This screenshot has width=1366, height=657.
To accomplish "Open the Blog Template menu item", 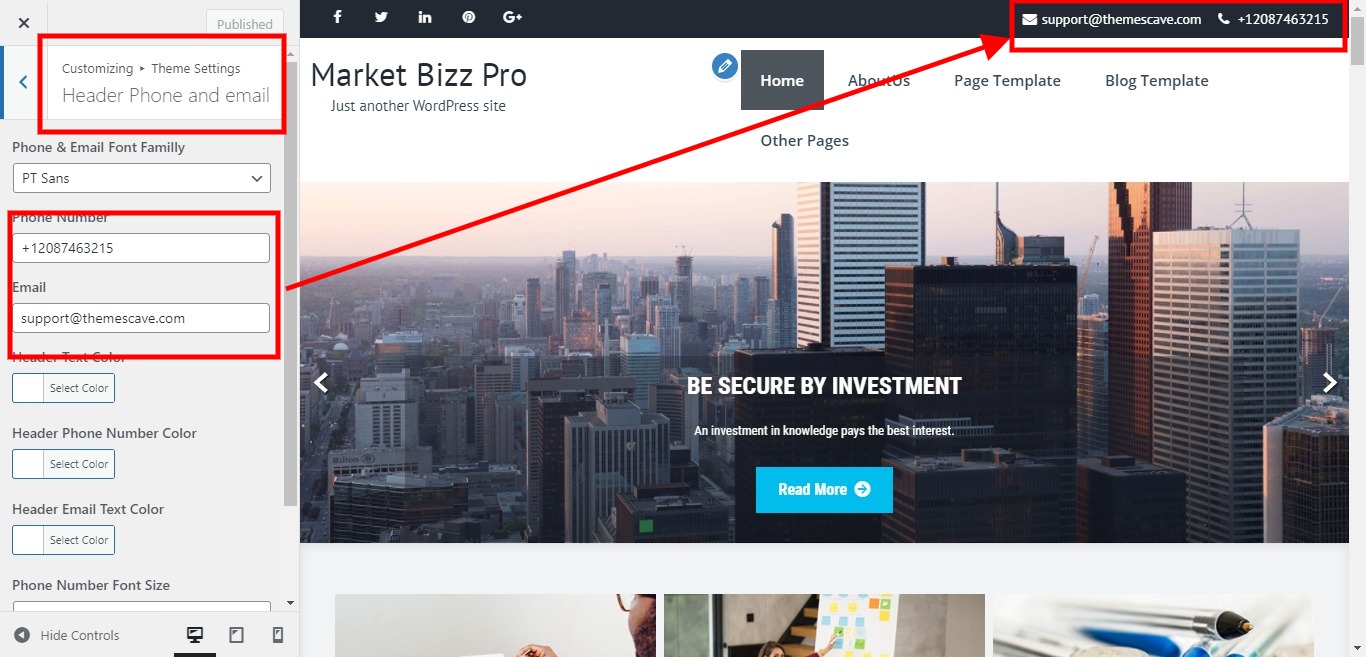I will (1157, 80).
